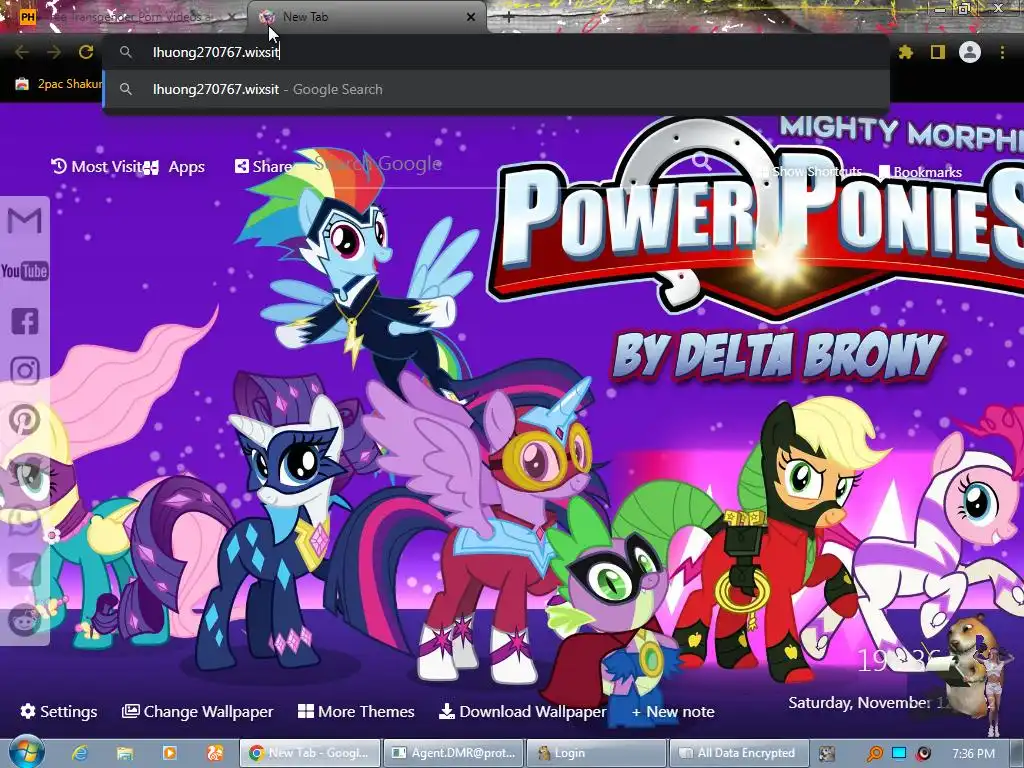This screenshot has height=768, width=1024.
Task: Switch to New Tab - Google taskbar window
Action: tap(310, 753)
